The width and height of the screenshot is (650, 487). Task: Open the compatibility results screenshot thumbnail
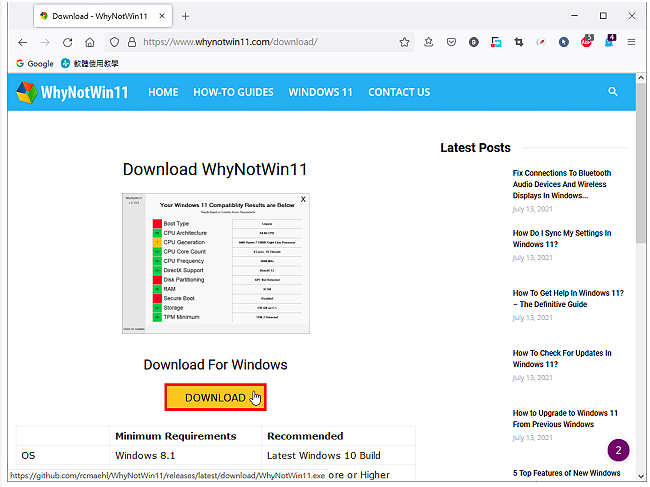(216, 263)
